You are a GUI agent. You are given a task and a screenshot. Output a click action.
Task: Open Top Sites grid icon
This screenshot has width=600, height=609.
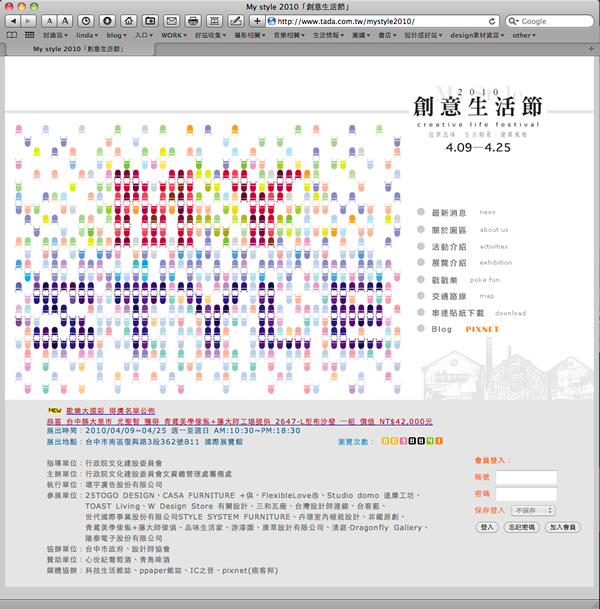pyautogui.click(x=30, y=35)
